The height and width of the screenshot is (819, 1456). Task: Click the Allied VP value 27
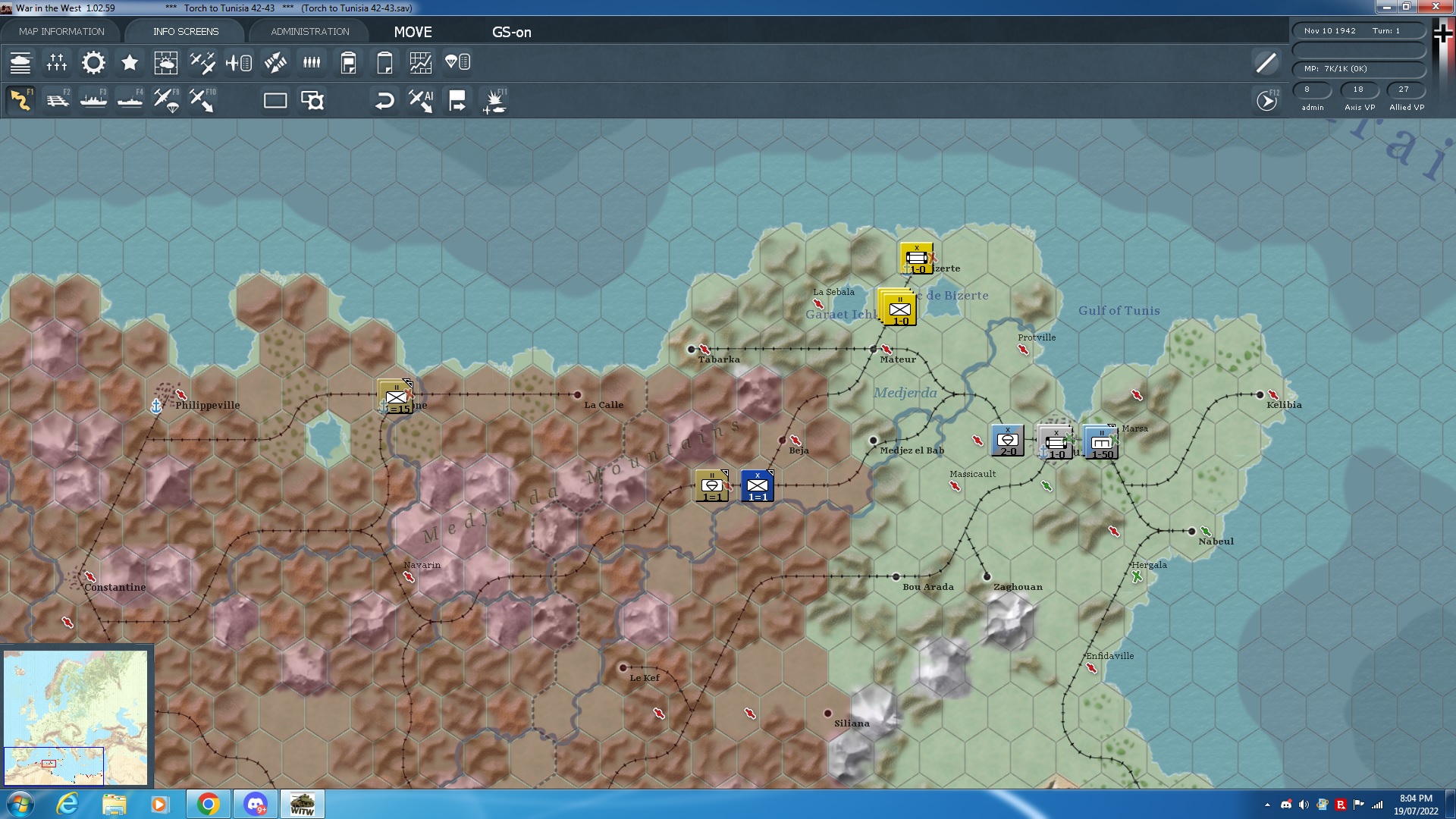pyautogui.click(x=1405, y=89)
